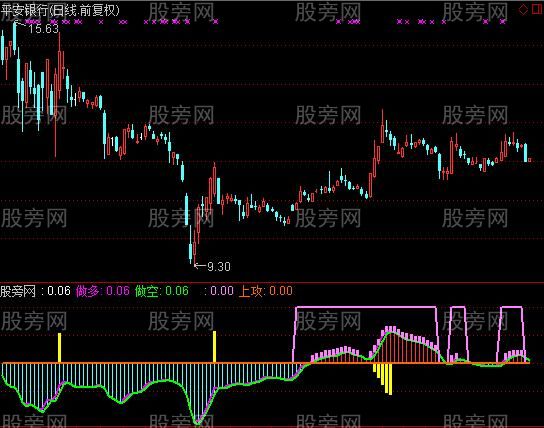Click the red square icon at chart corner

click(x=537, y=9)
